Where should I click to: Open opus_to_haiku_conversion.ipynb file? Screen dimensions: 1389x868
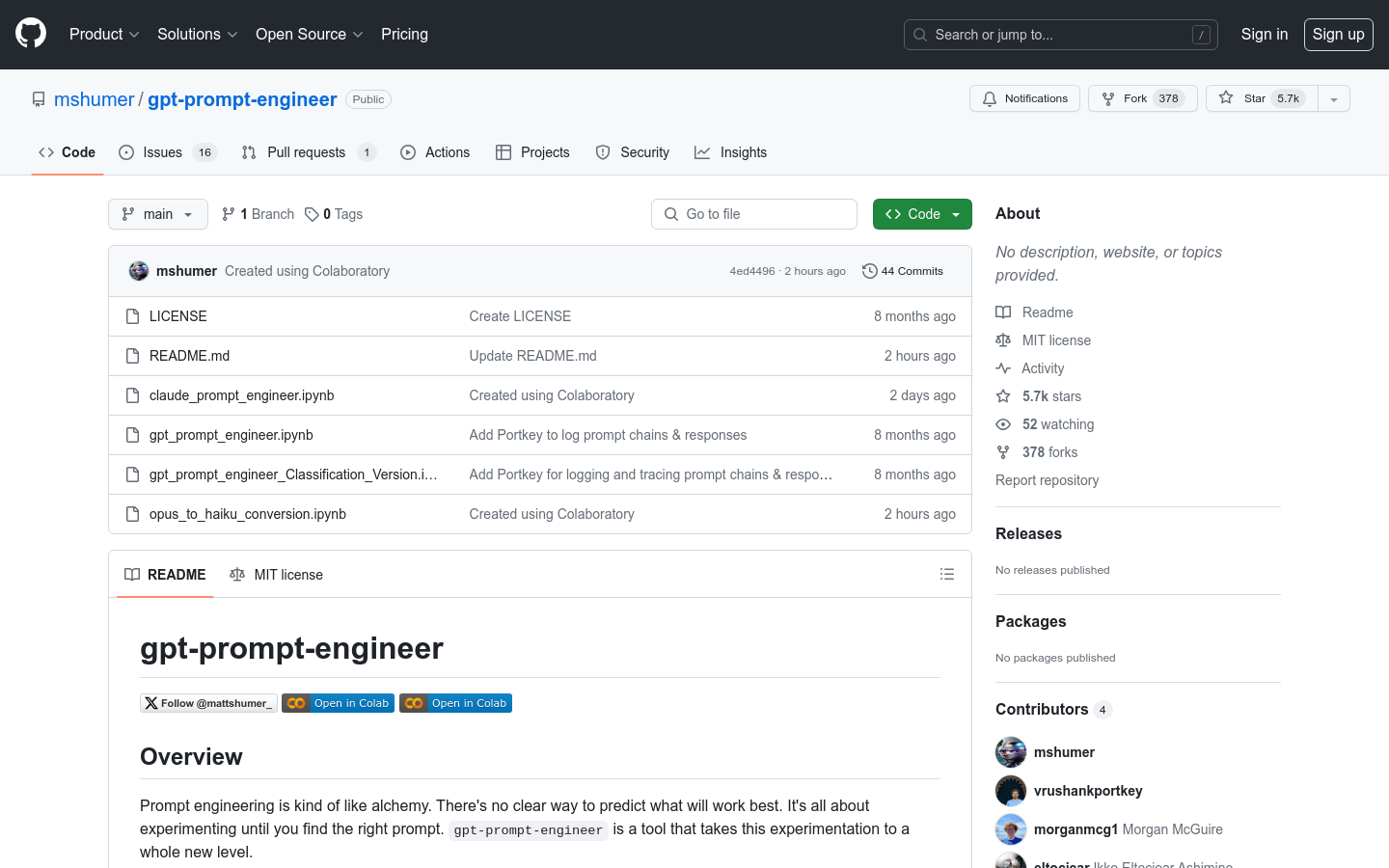pyautogui.click(x=248, y=514)
